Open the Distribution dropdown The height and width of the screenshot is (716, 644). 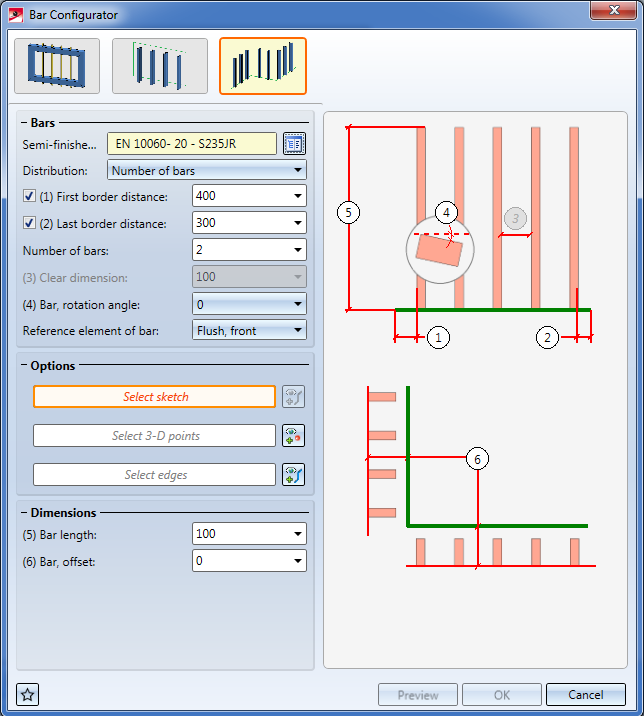pos(207,170)
